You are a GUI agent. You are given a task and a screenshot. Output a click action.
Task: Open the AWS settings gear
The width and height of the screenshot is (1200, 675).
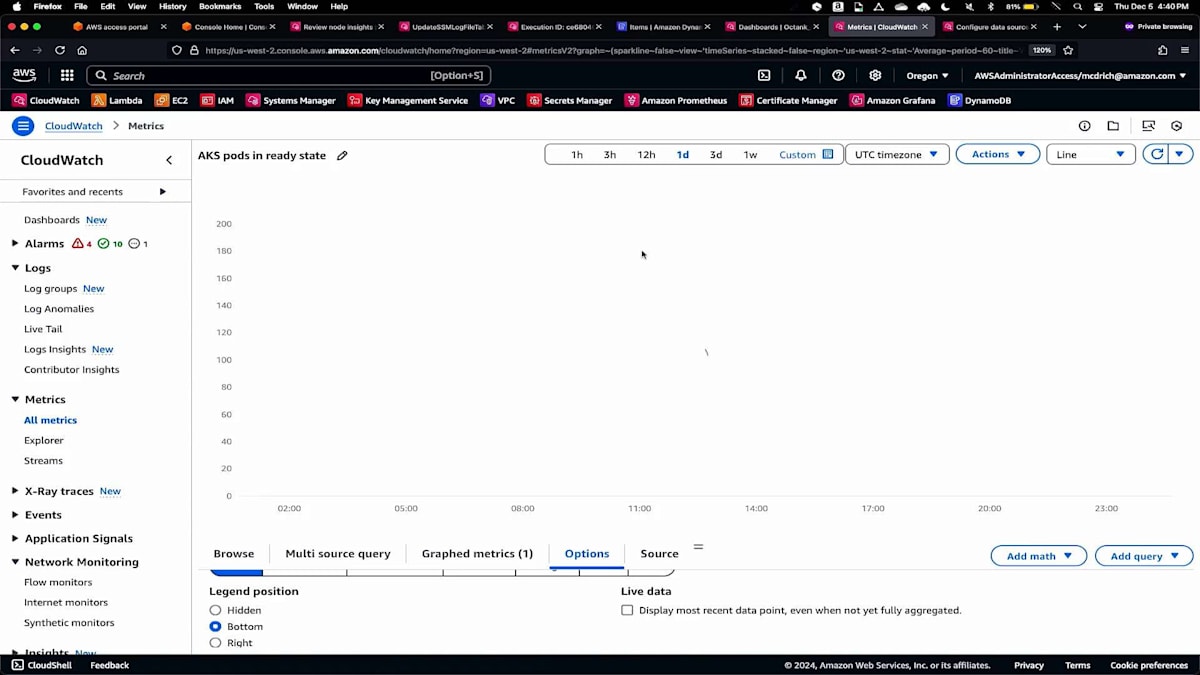tap(875, 75)
